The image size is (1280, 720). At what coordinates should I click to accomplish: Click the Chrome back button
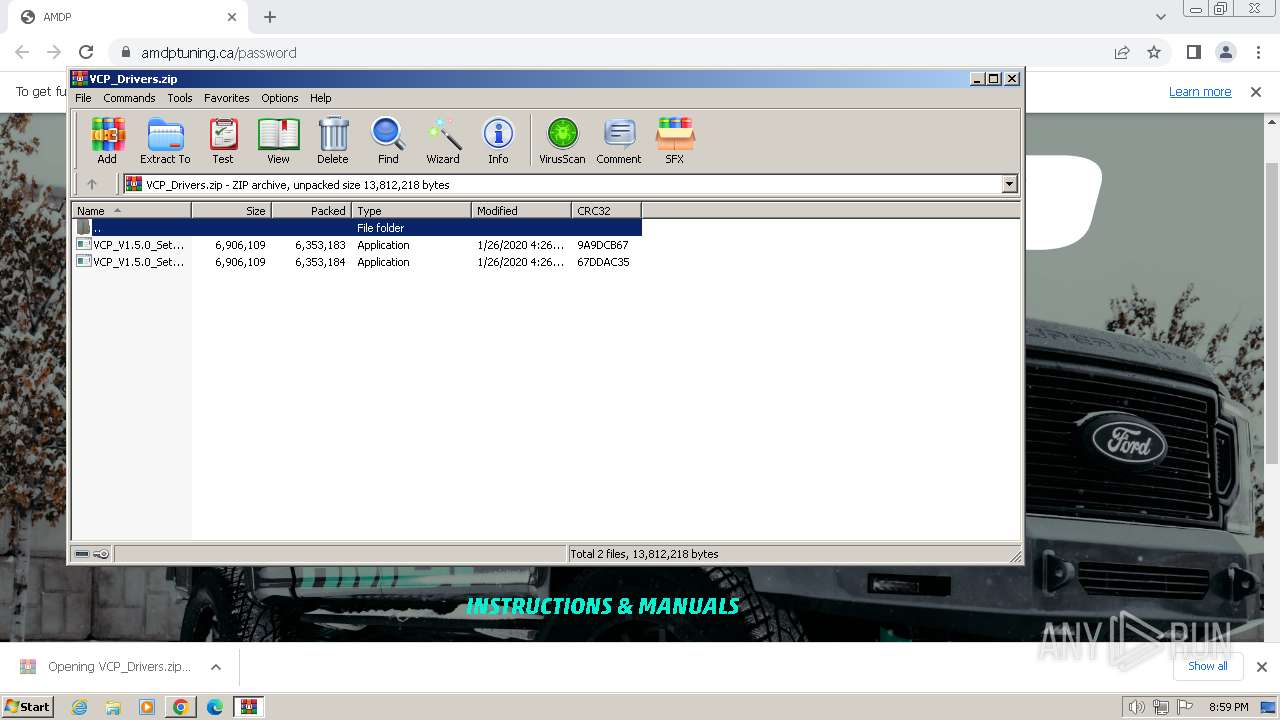click(22, 52)
